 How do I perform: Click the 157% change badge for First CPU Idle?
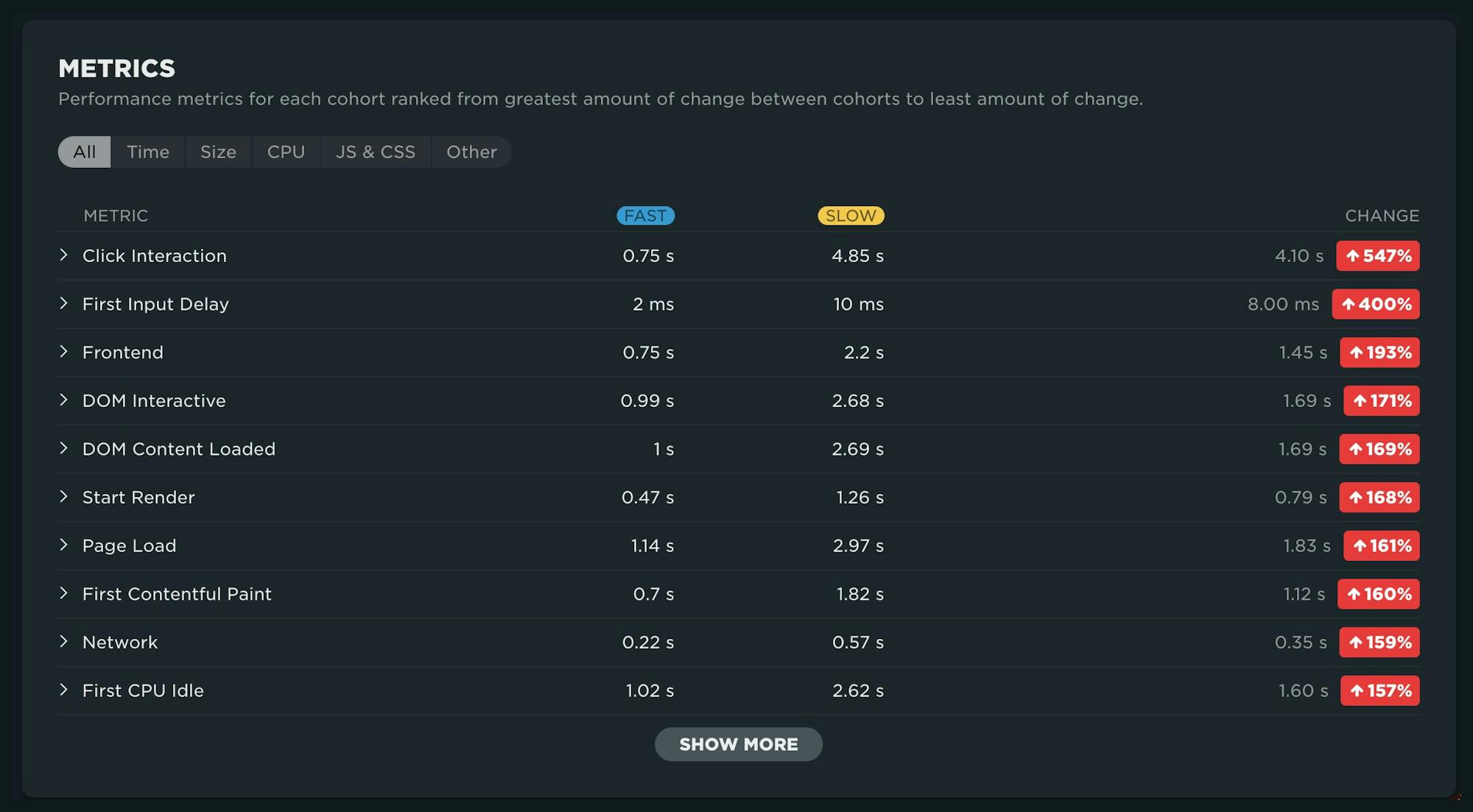click(x=1379, y=691)
